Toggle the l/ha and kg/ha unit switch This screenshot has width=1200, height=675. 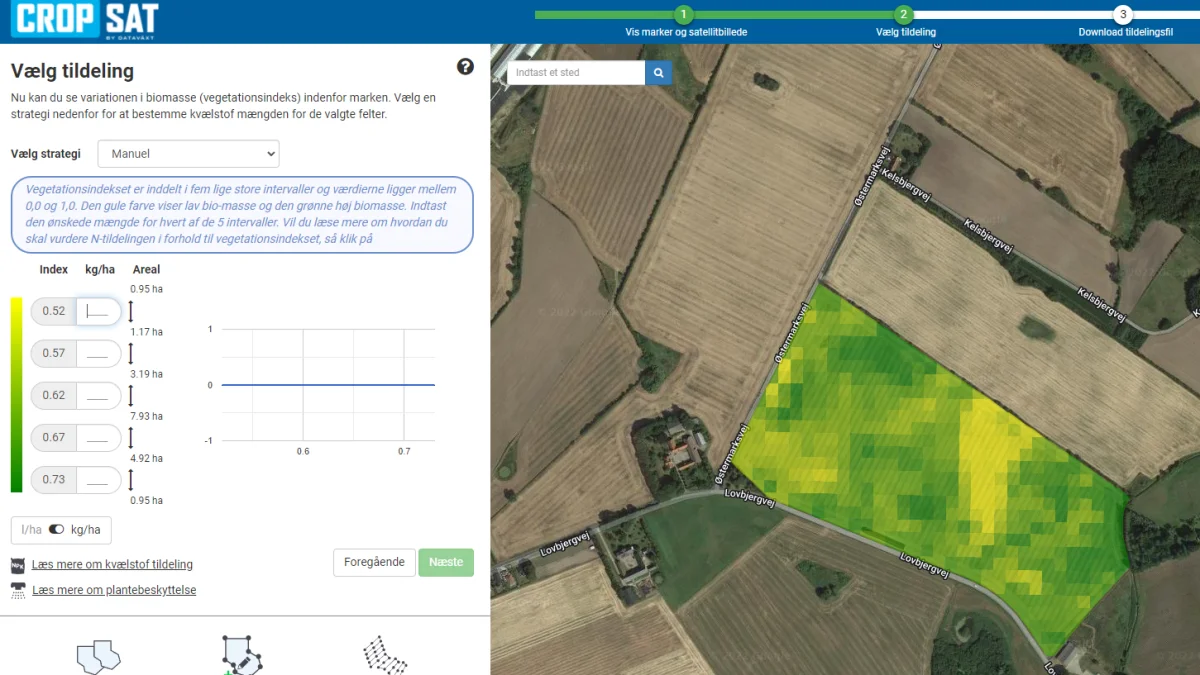click(x=56, y=530)
